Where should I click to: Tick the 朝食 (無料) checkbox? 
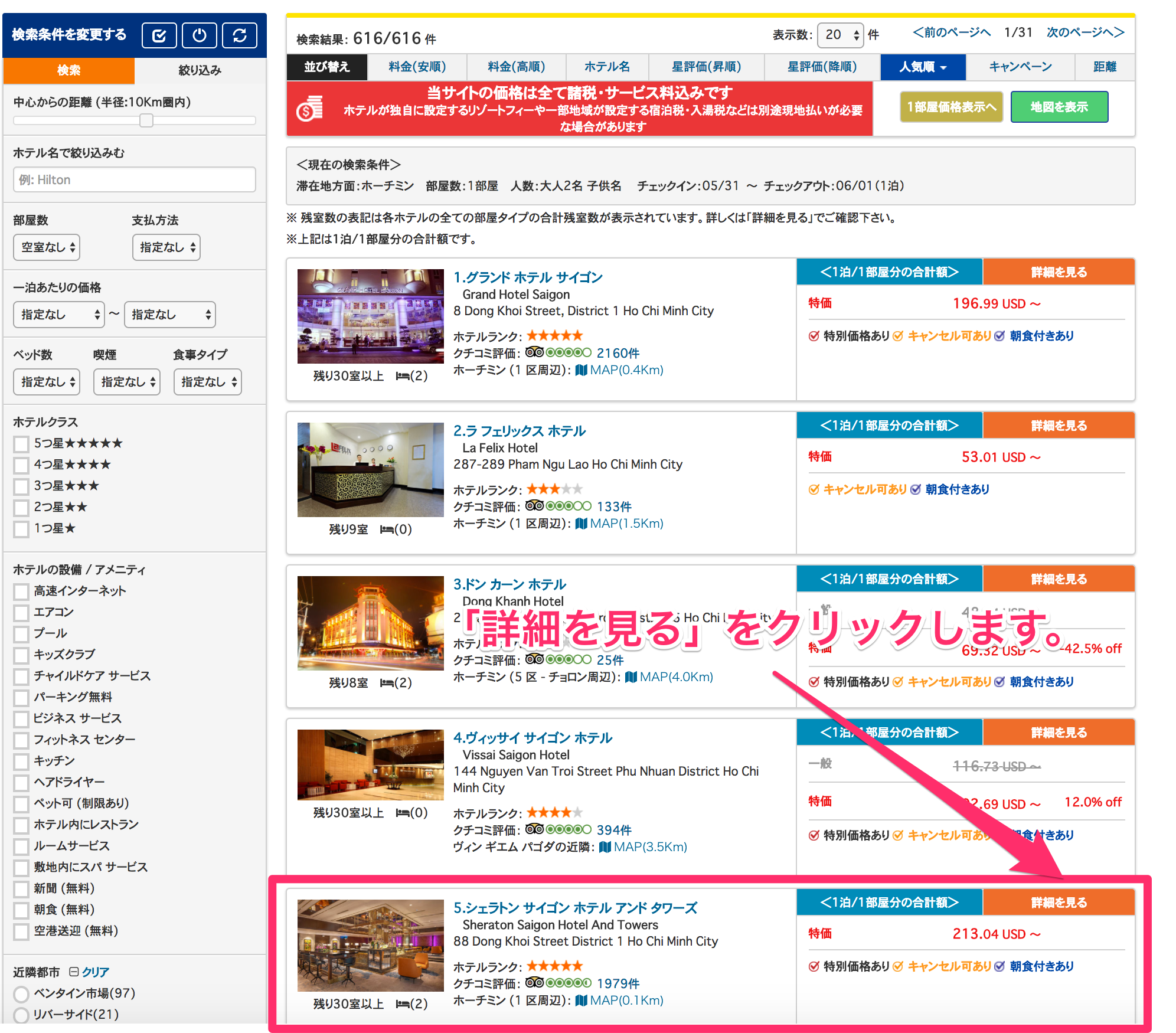[21, 910]
